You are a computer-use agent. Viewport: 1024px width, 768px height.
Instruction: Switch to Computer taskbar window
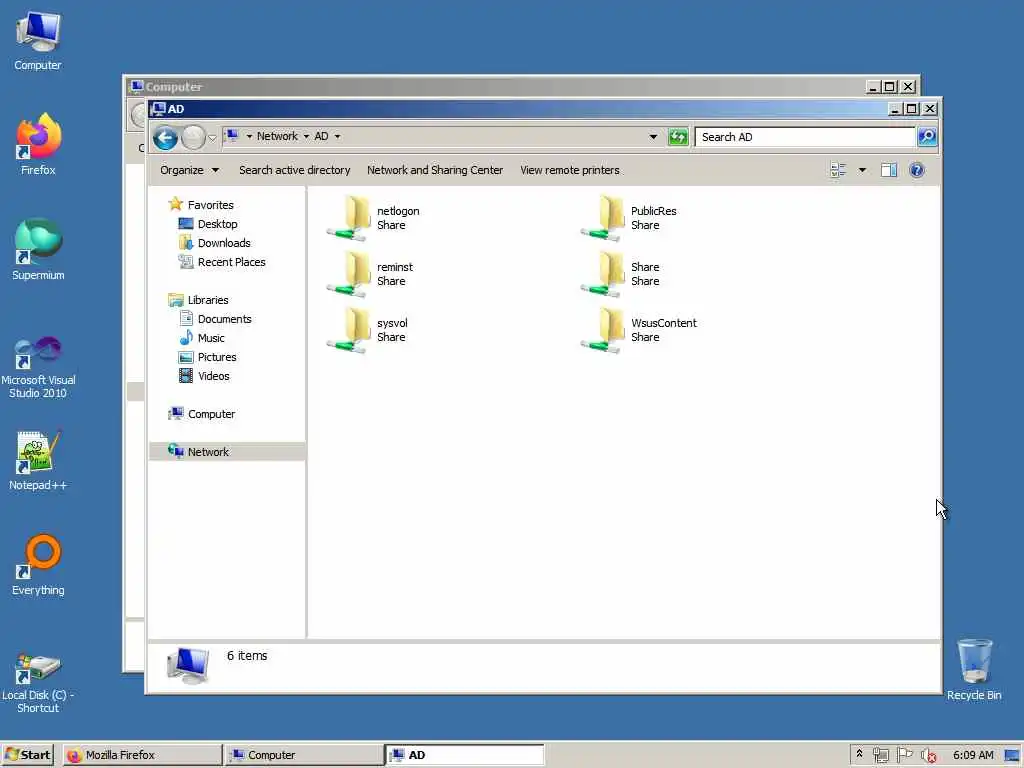point(304,755)
